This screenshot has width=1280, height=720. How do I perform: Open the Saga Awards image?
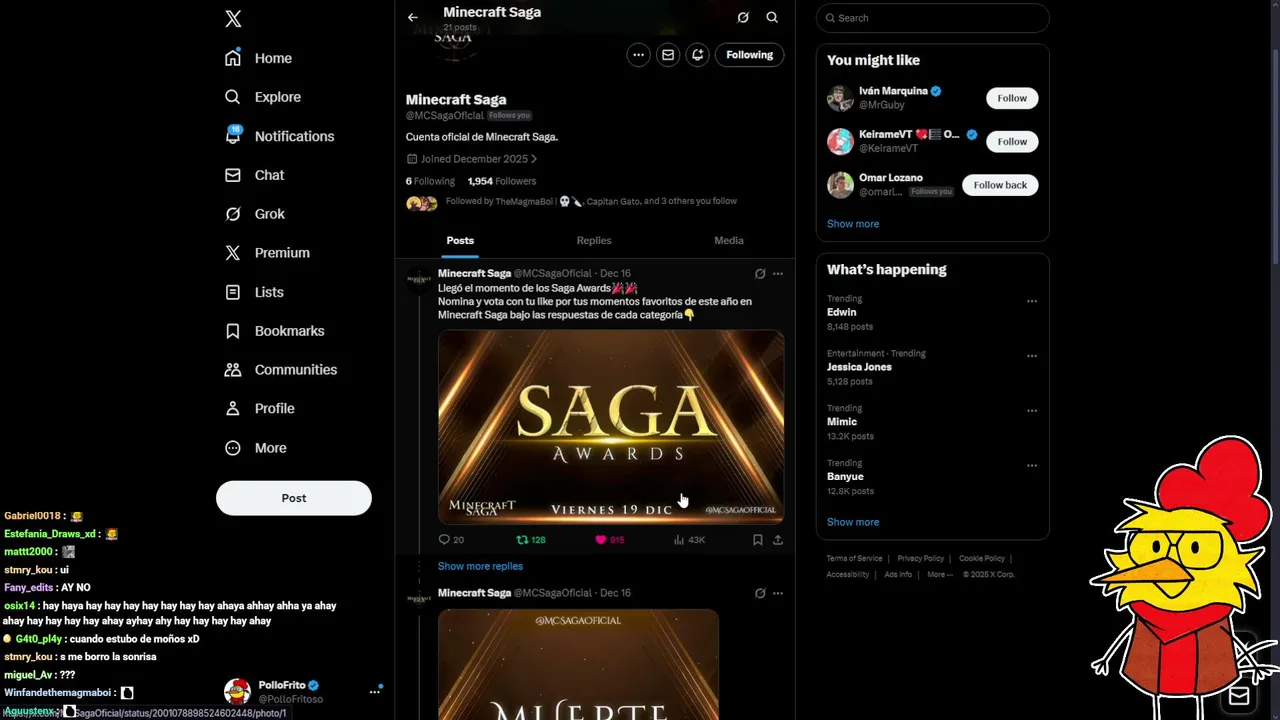point(611,427)
